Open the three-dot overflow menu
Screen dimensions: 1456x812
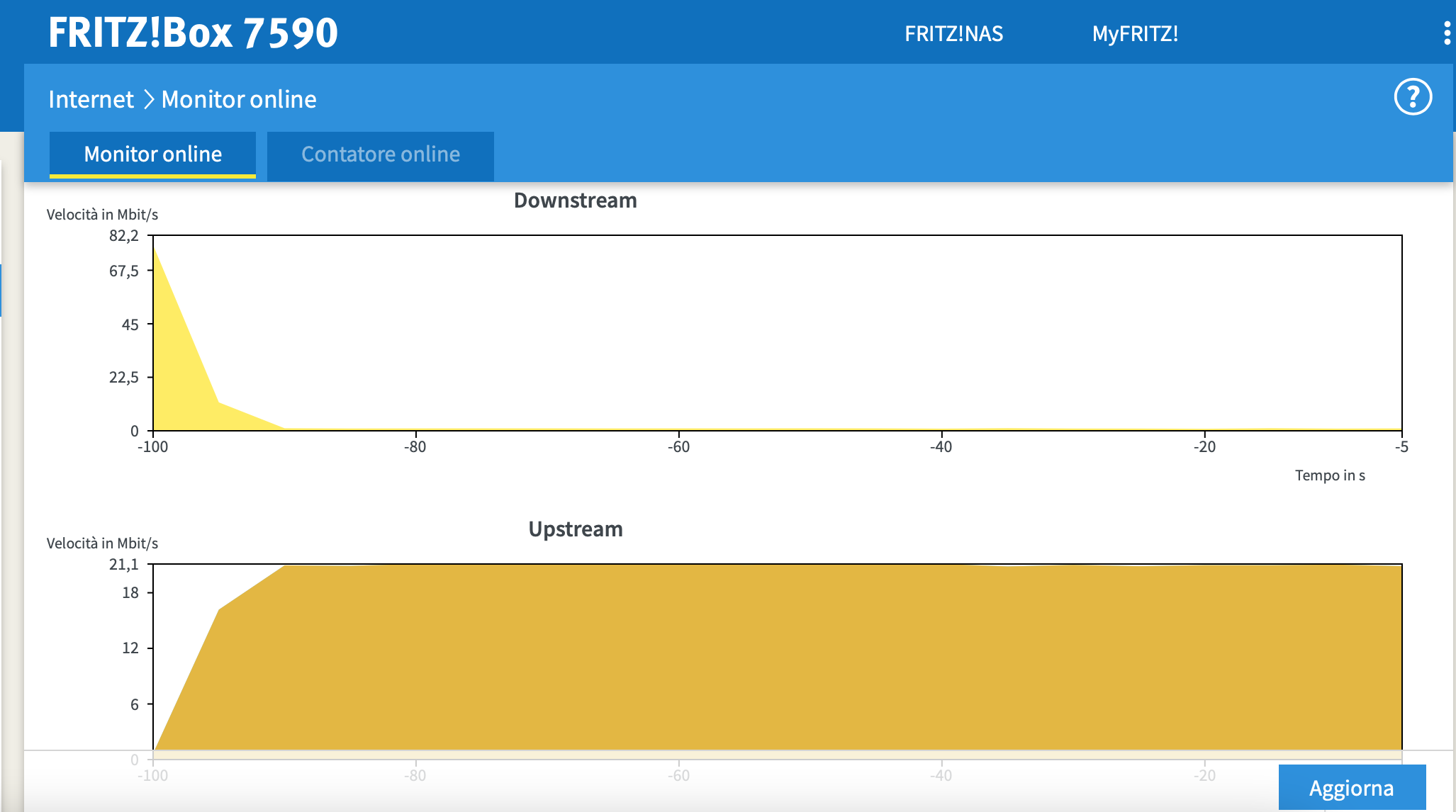coord(1447,33)
